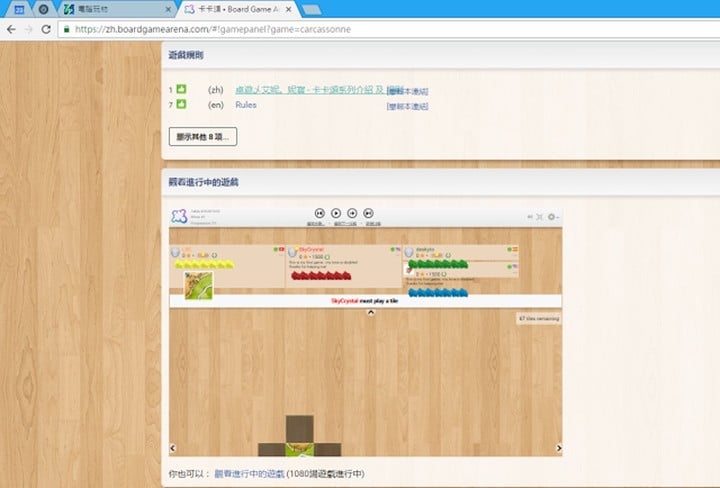Click the next-step replay button
720x488 pixels.
tap(352, 213)
